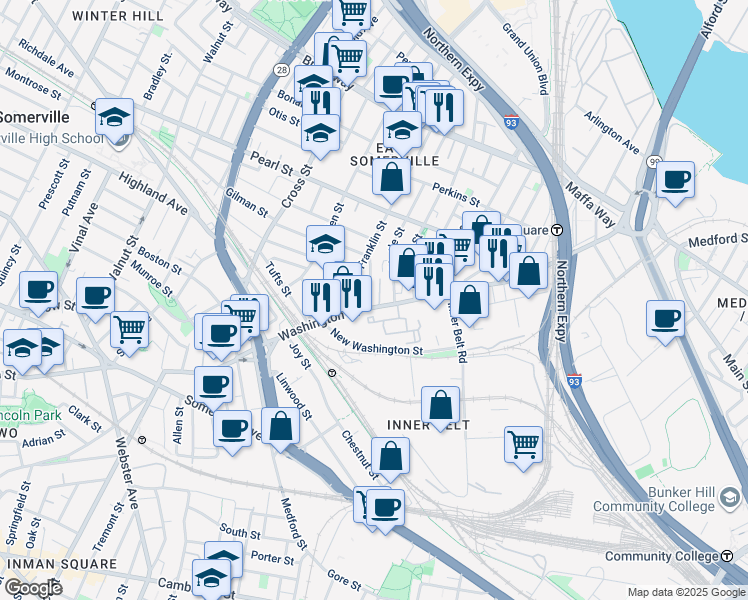Click the shopping bag marker near Perkins St

click(392, 177)
